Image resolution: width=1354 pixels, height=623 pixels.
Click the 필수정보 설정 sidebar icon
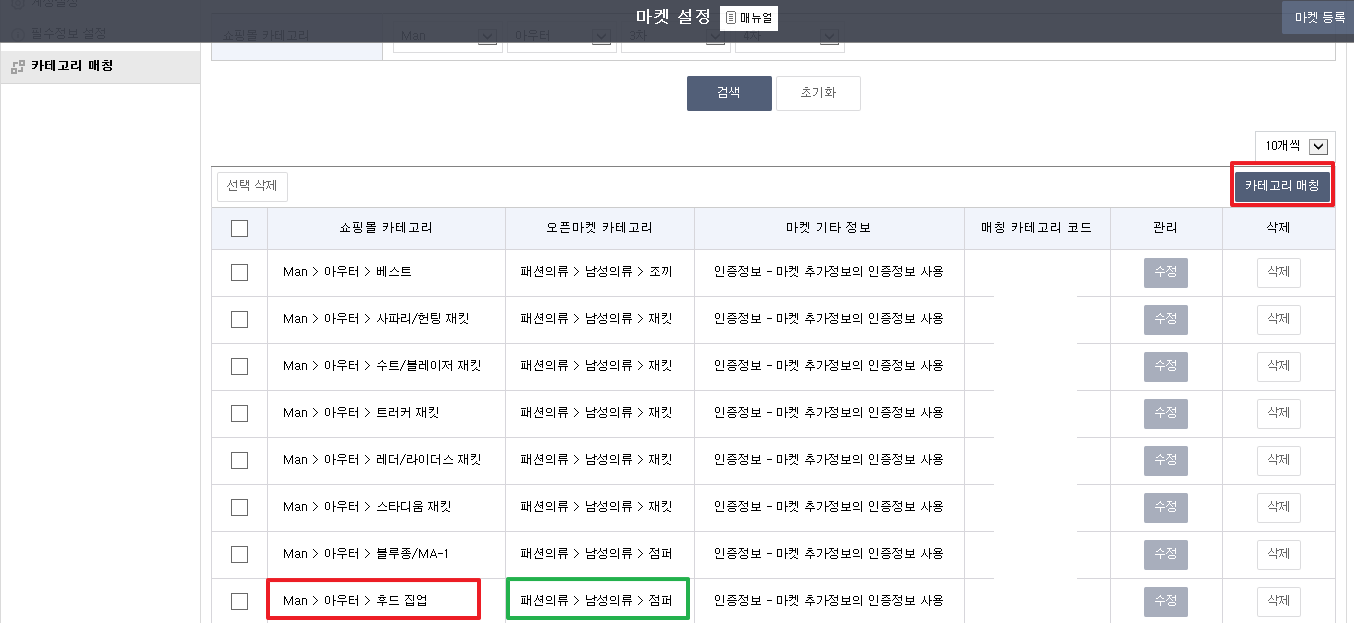17,34
